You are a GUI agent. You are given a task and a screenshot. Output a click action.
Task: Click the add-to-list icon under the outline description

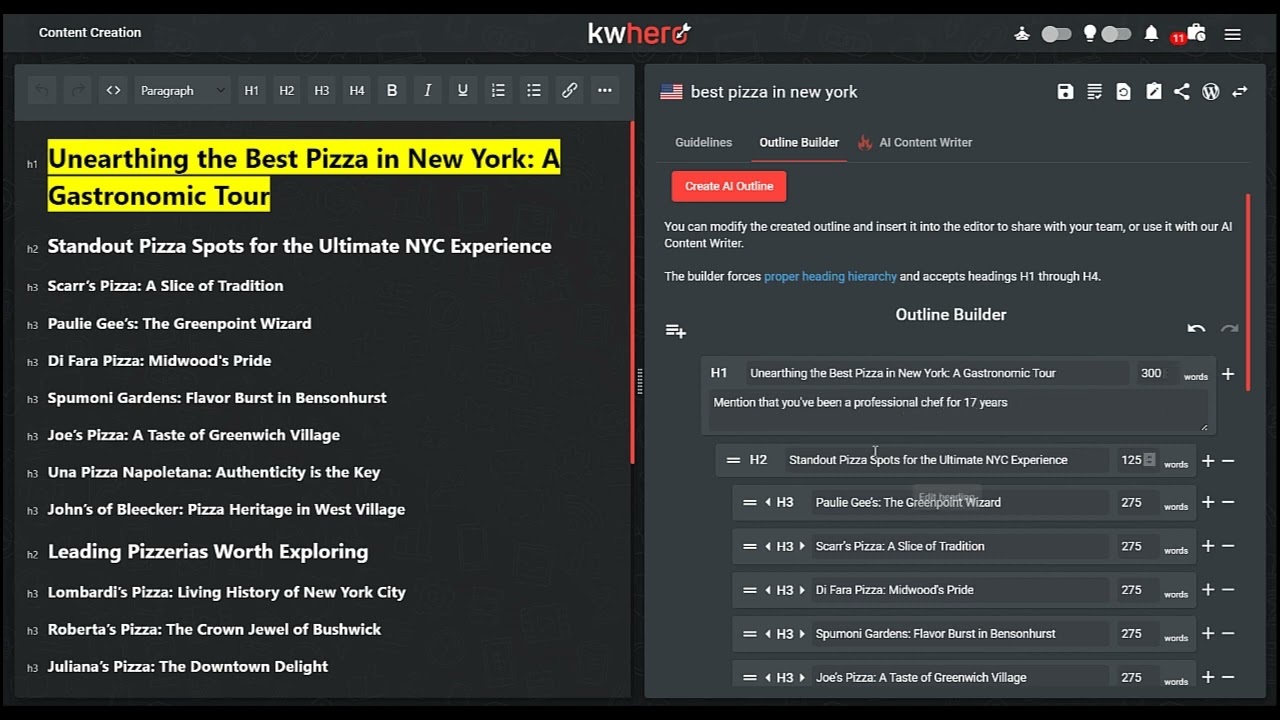point(676,331)
